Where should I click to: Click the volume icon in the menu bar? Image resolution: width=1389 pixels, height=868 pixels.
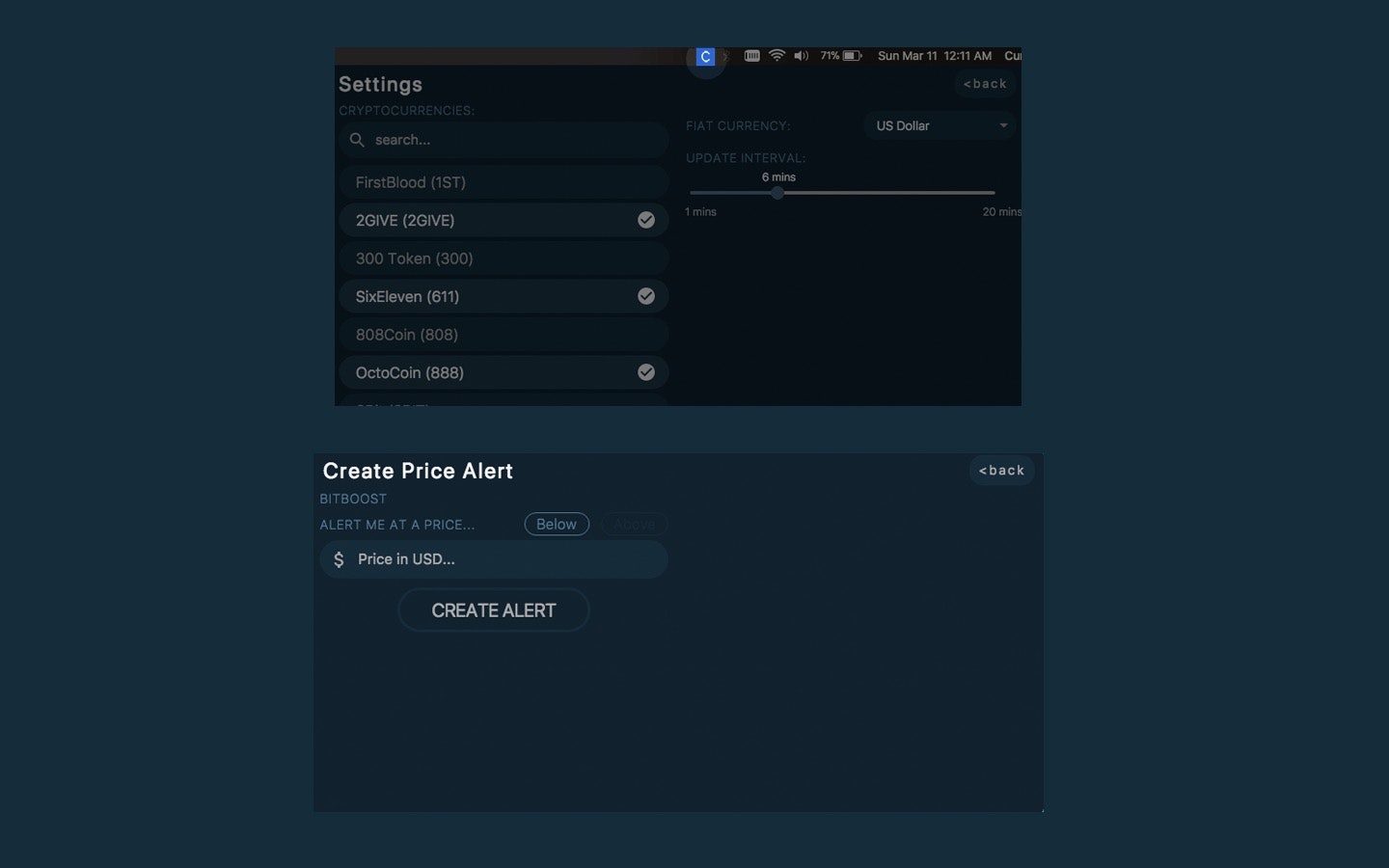(x=801, y=55)
